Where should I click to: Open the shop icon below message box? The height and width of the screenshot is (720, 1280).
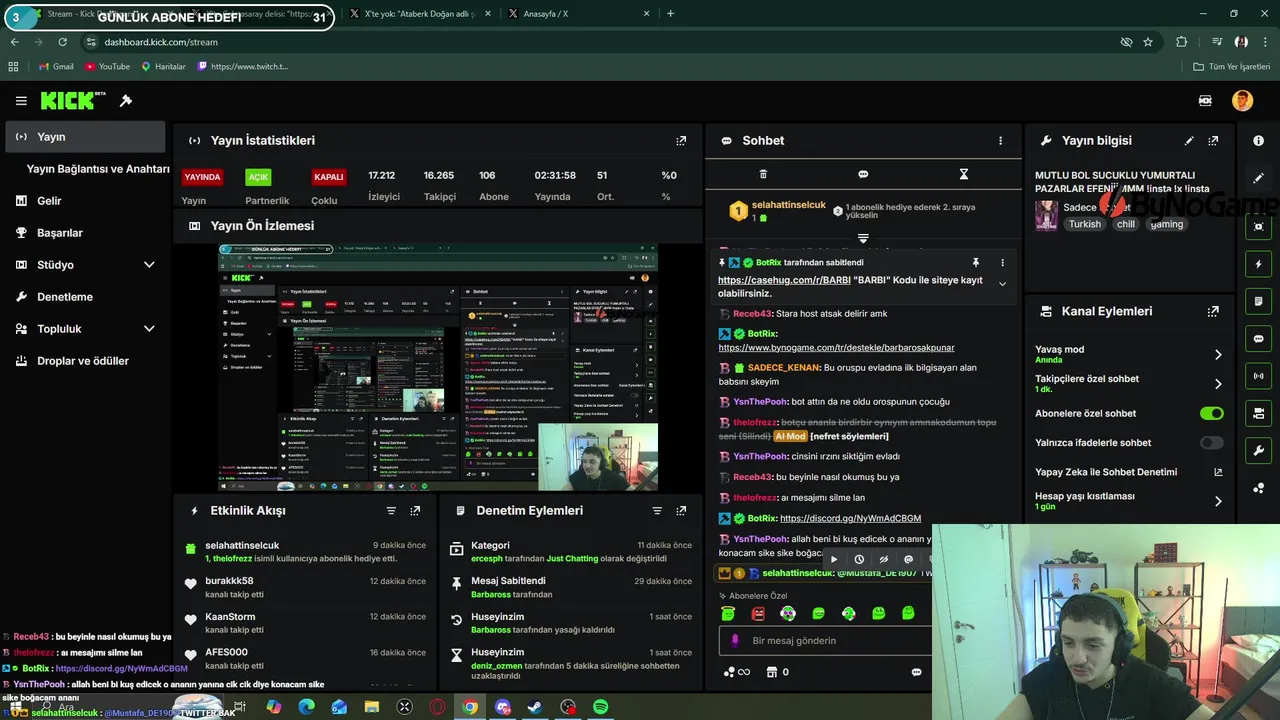pyautogui.click(x=771, y=672)
